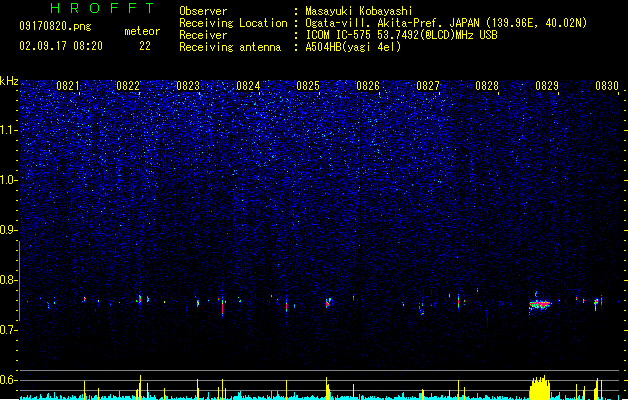Click the 0823 time marker
Image resolution: width=629 pixels, height=400 pixels.
(x=188, y=86)
